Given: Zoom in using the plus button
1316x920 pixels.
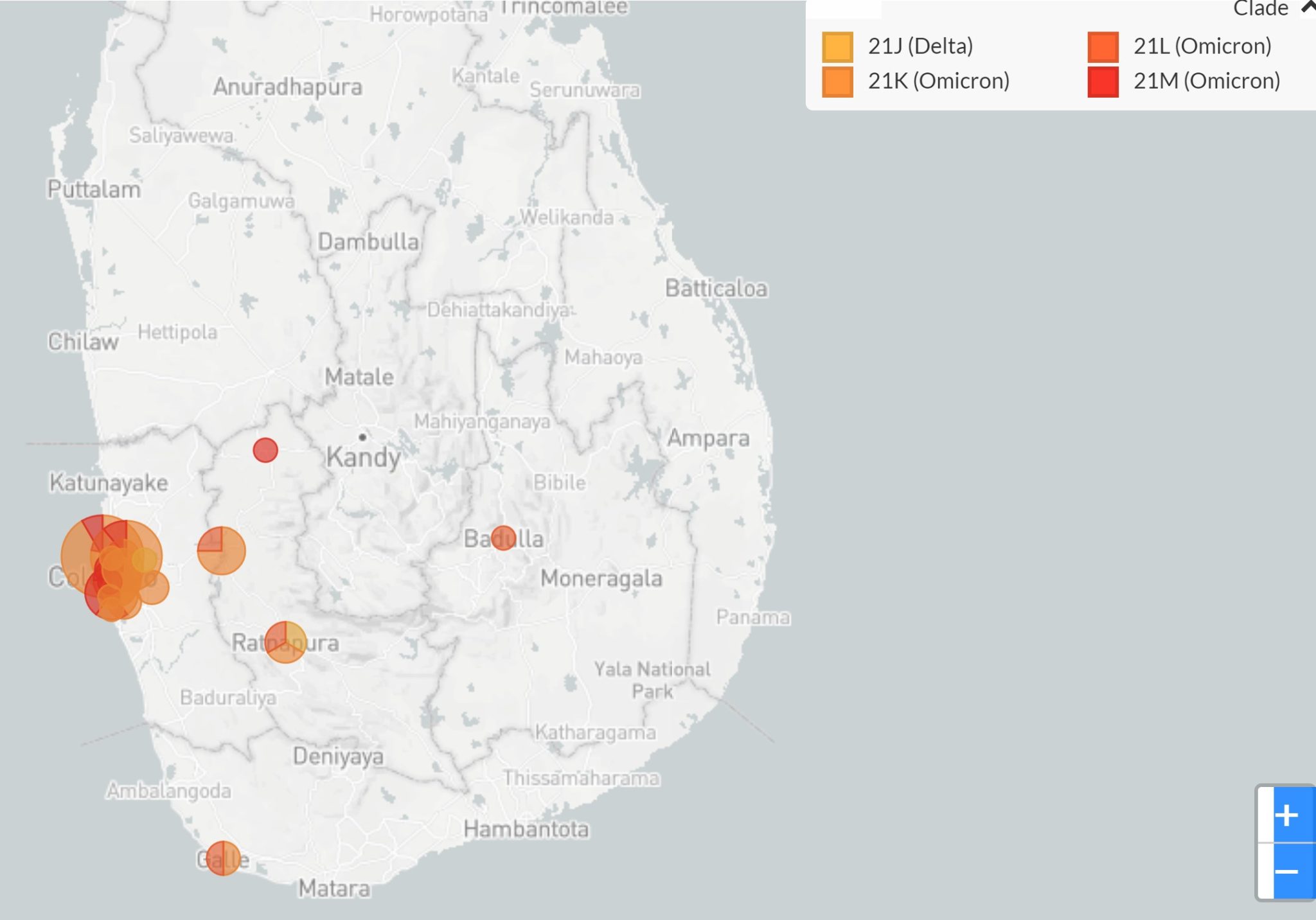Looking at the screenshot, I should click(1286, 815).
